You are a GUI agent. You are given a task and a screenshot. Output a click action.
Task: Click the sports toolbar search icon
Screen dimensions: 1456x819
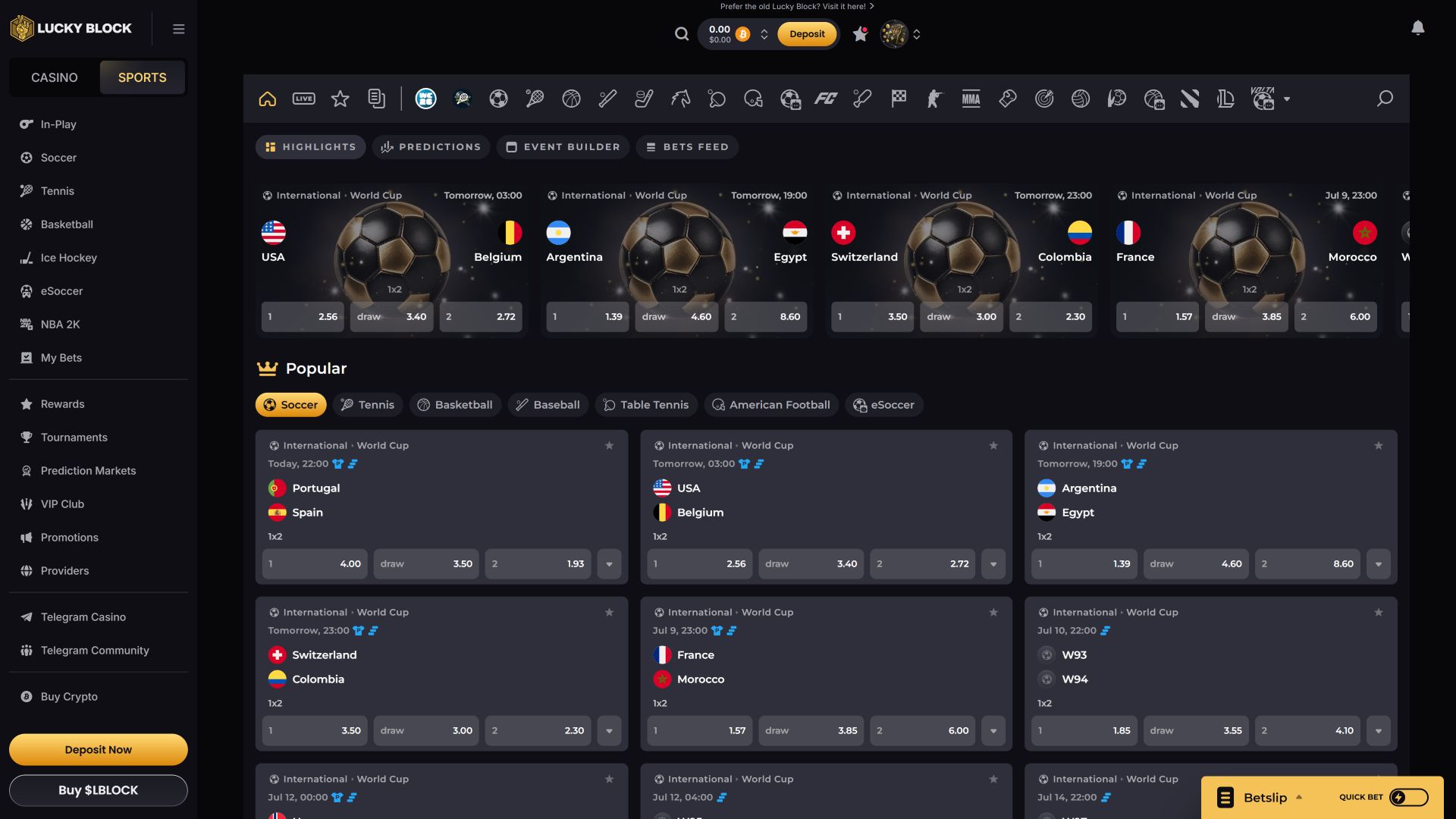pos(1385,99)
